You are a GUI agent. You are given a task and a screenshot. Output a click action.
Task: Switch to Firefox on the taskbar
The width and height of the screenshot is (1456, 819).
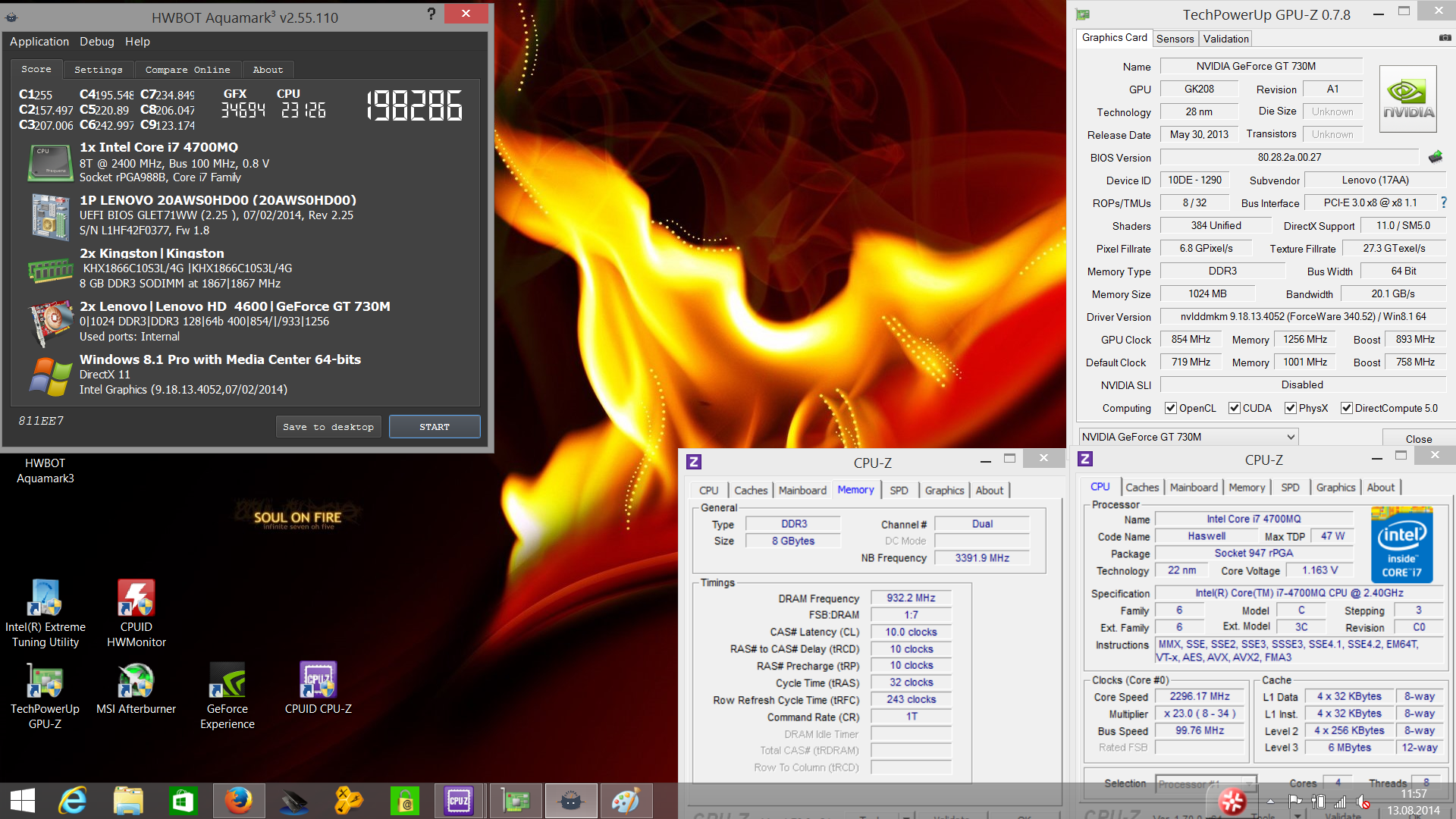238,801
